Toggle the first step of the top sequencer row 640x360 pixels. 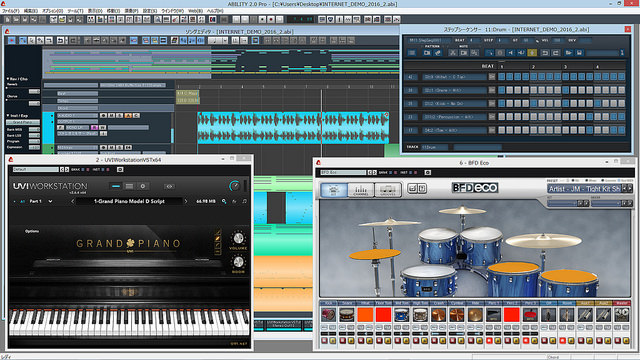tap(502, 77)
